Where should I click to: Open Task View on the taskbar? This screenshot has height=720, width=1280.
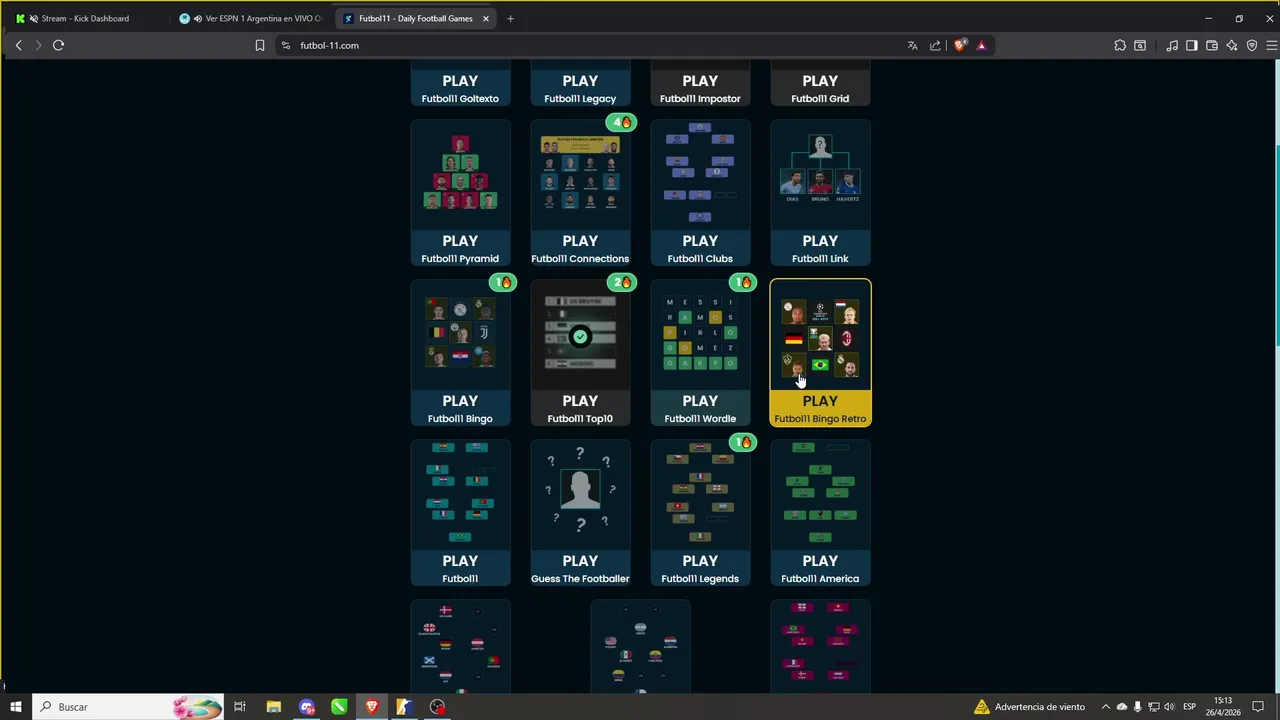(x=240, y=707)
